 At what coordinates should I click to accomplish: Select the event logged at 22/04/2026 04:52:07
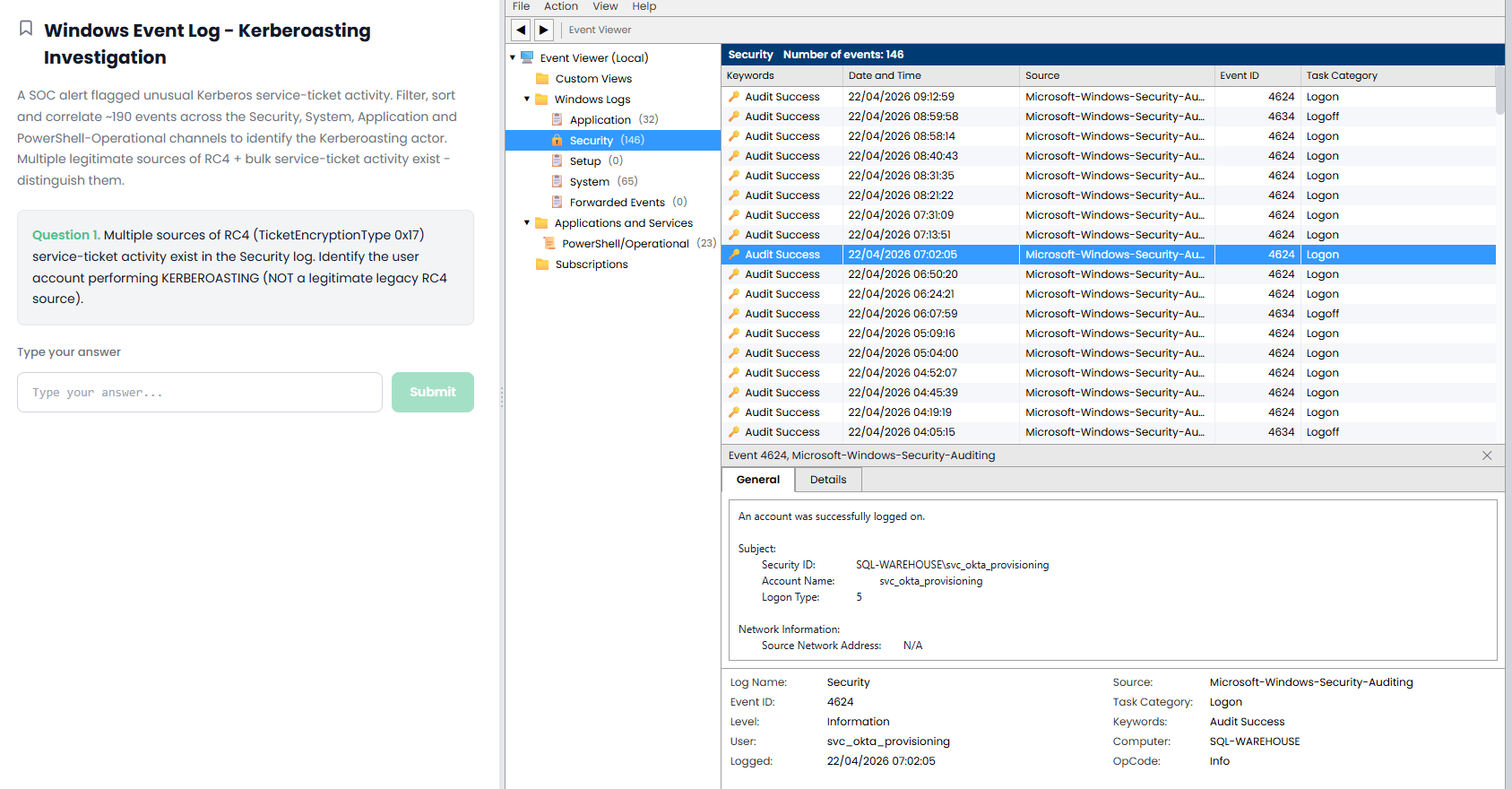1109,373
